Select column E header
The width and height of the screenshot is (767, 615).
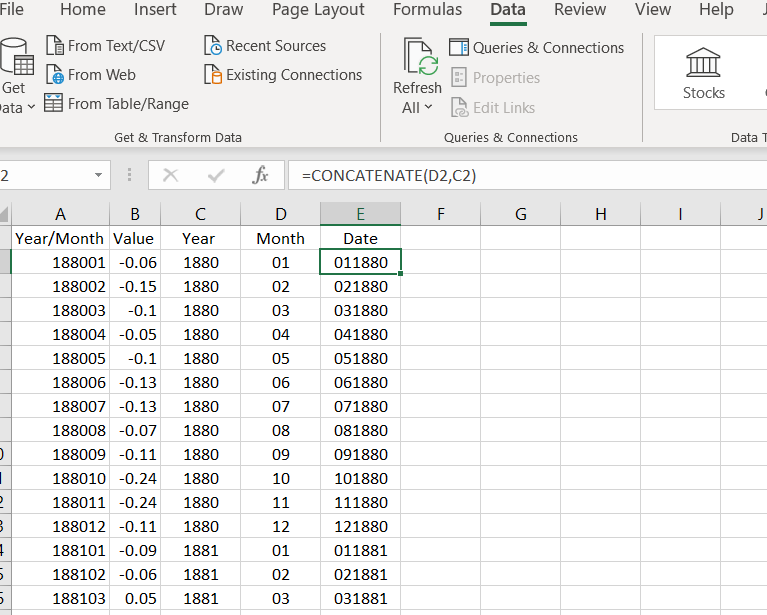tap(360, 213)
